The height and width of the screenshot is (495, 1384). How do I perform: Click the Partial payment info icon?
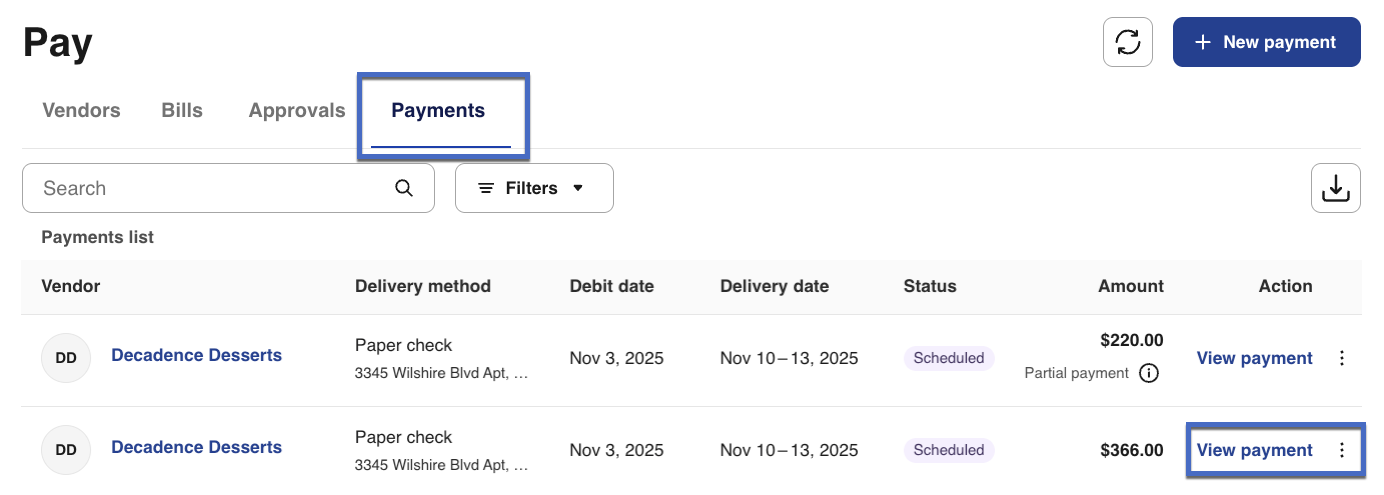(x=1149, y=373)
